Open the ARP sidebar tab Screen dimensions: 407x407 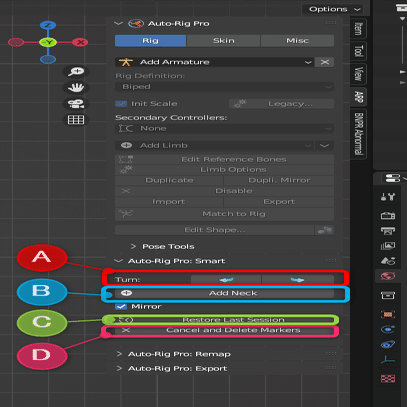(358, 97)
